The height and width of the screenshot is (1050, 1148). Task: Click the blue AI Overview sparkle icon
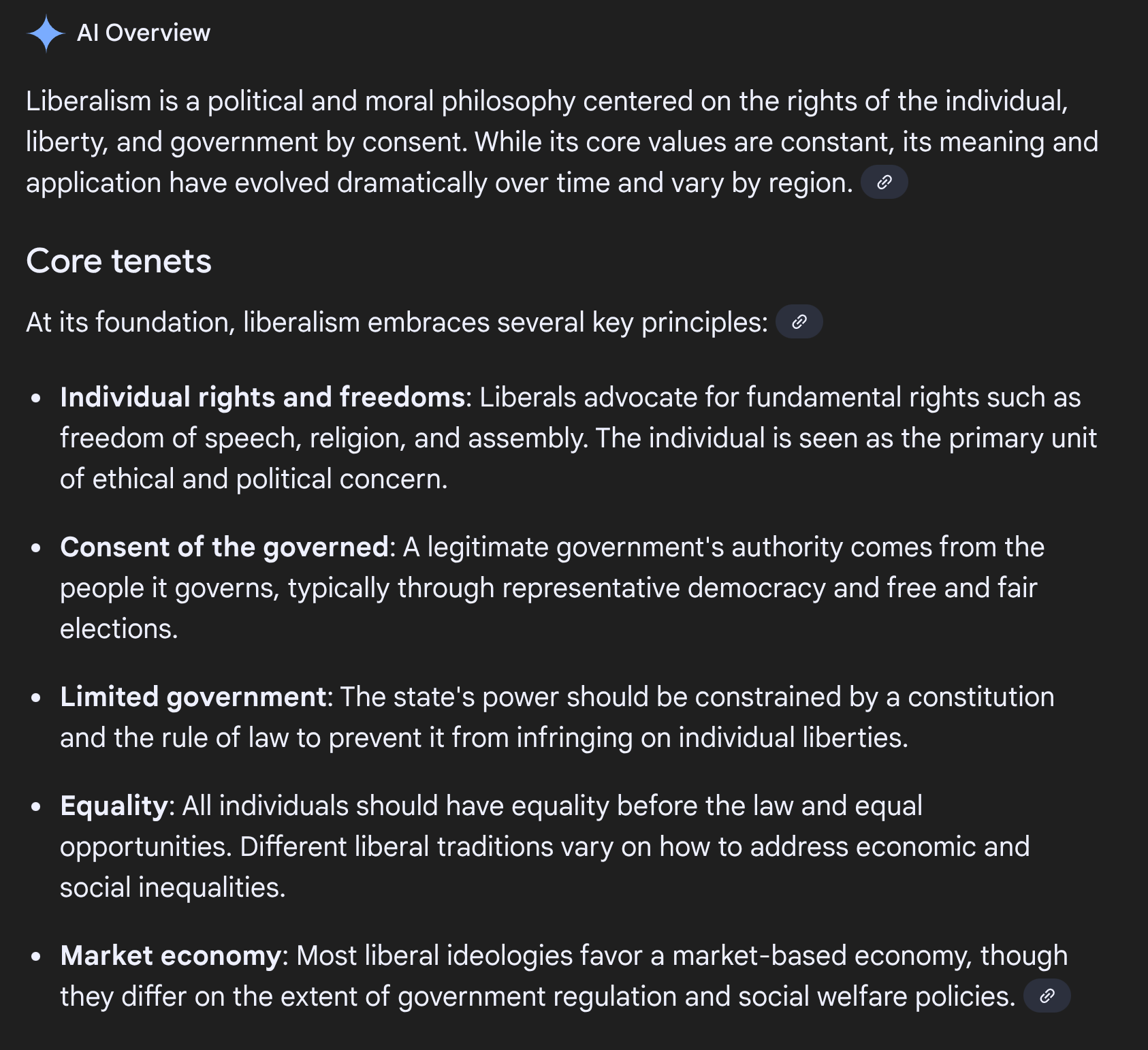(46, 33)
